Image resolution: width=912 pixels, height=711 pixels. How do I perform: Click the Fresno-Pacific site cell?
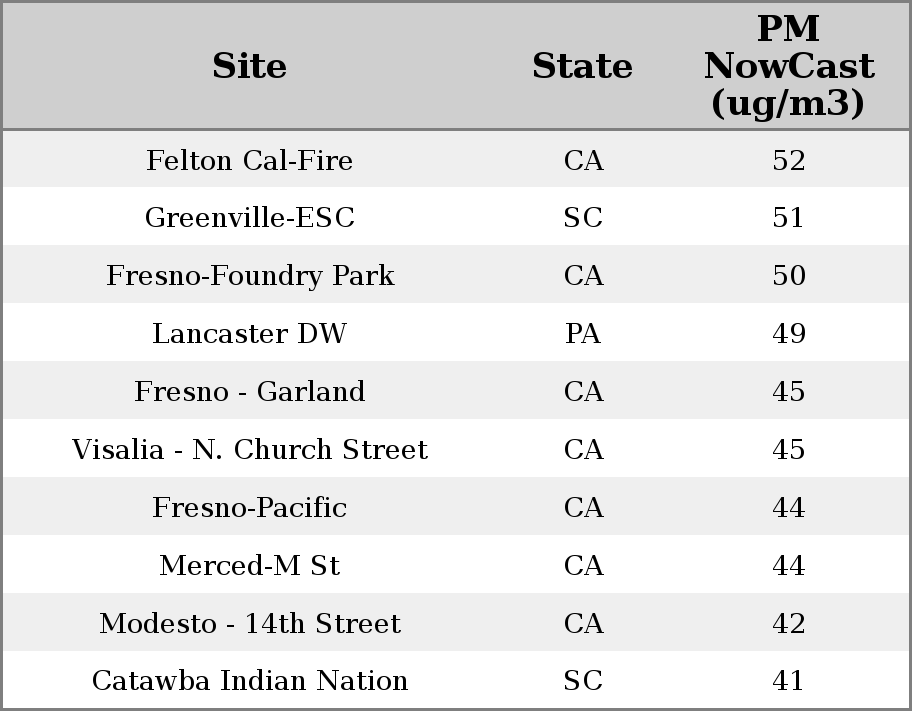(249, 508)
